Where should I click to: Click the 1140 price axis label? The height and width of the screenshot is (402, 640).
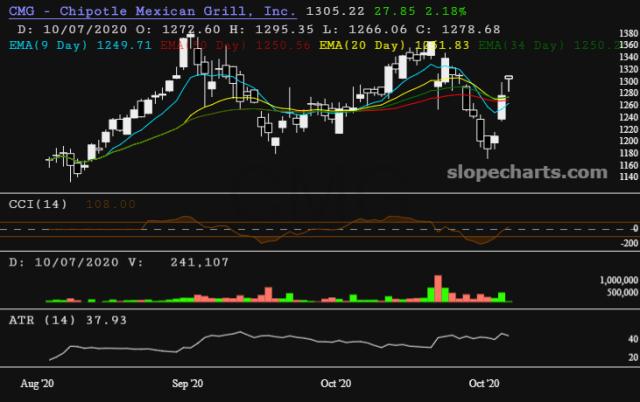(627, 177)
